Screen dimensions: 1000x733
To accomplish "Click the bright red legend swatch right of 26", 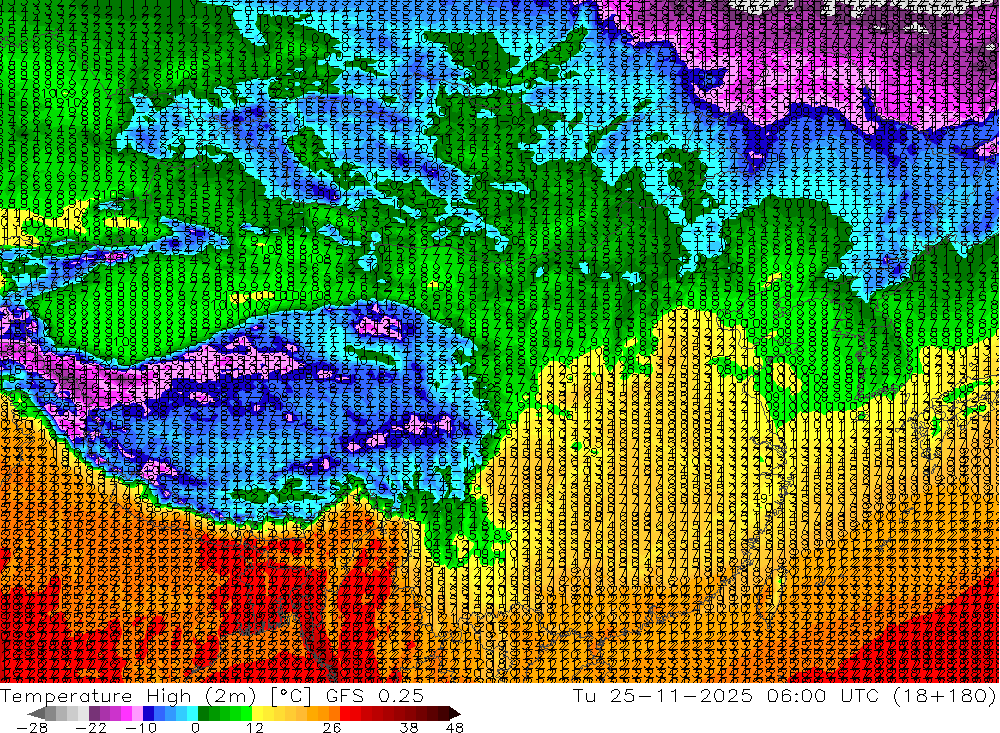I will [x=345, y=714].
